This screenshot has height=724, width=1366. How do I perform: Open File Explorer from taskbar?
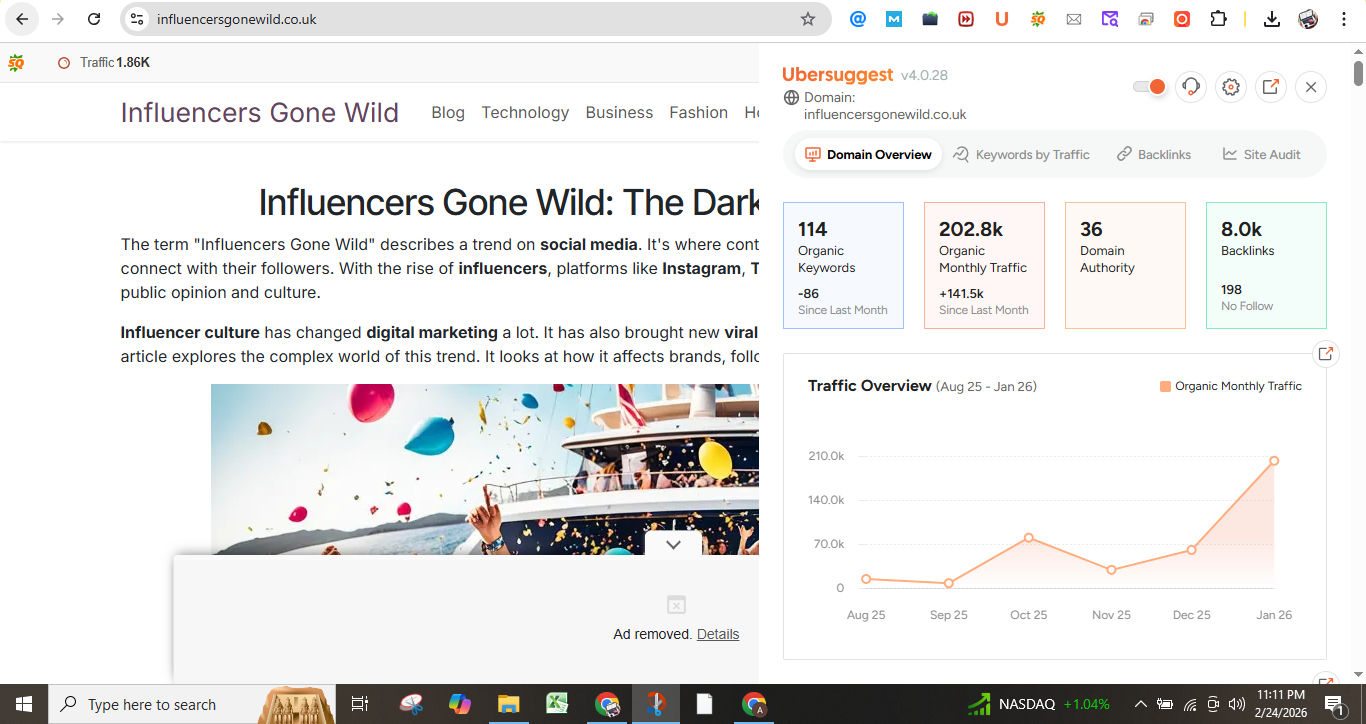coord(509,704)
